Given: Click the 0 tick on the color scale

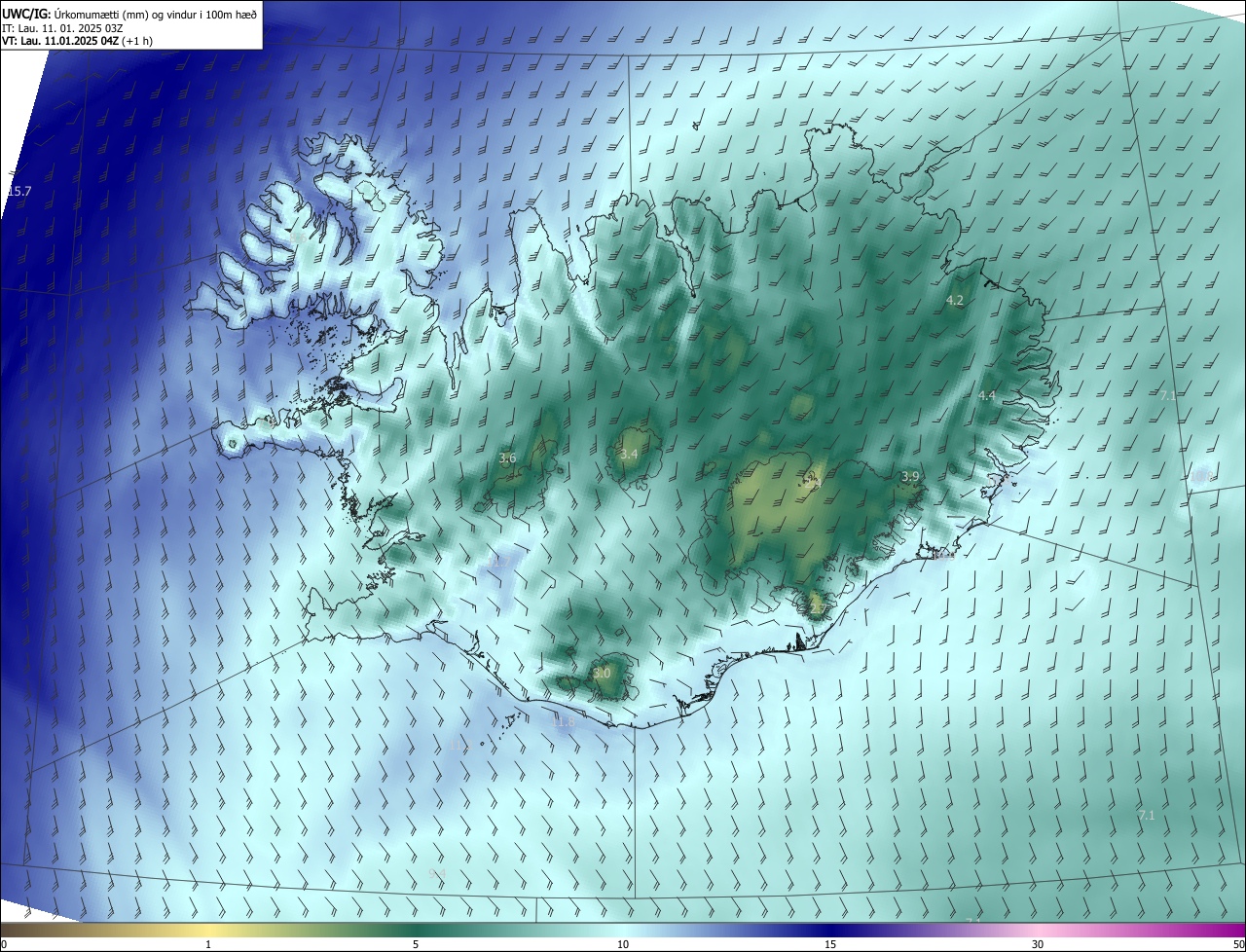Looking at the screenshot, I should [4, 944].
